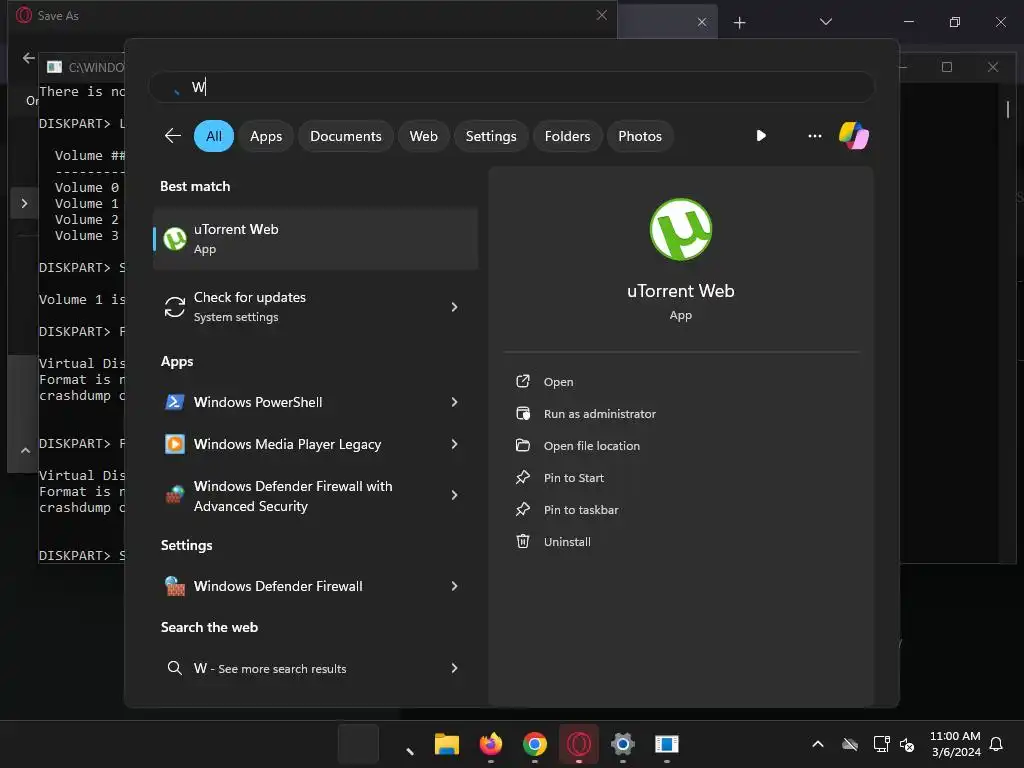The width and height of the screenshot is (1024, 768).
Task: Select the All filter tab
Action: (x=214, y=136)
